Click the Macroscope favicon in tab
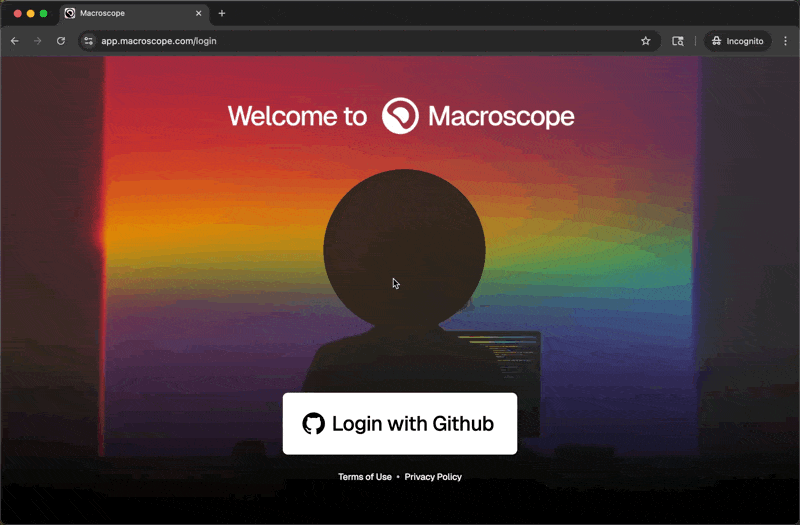 (x=70, y=13)
